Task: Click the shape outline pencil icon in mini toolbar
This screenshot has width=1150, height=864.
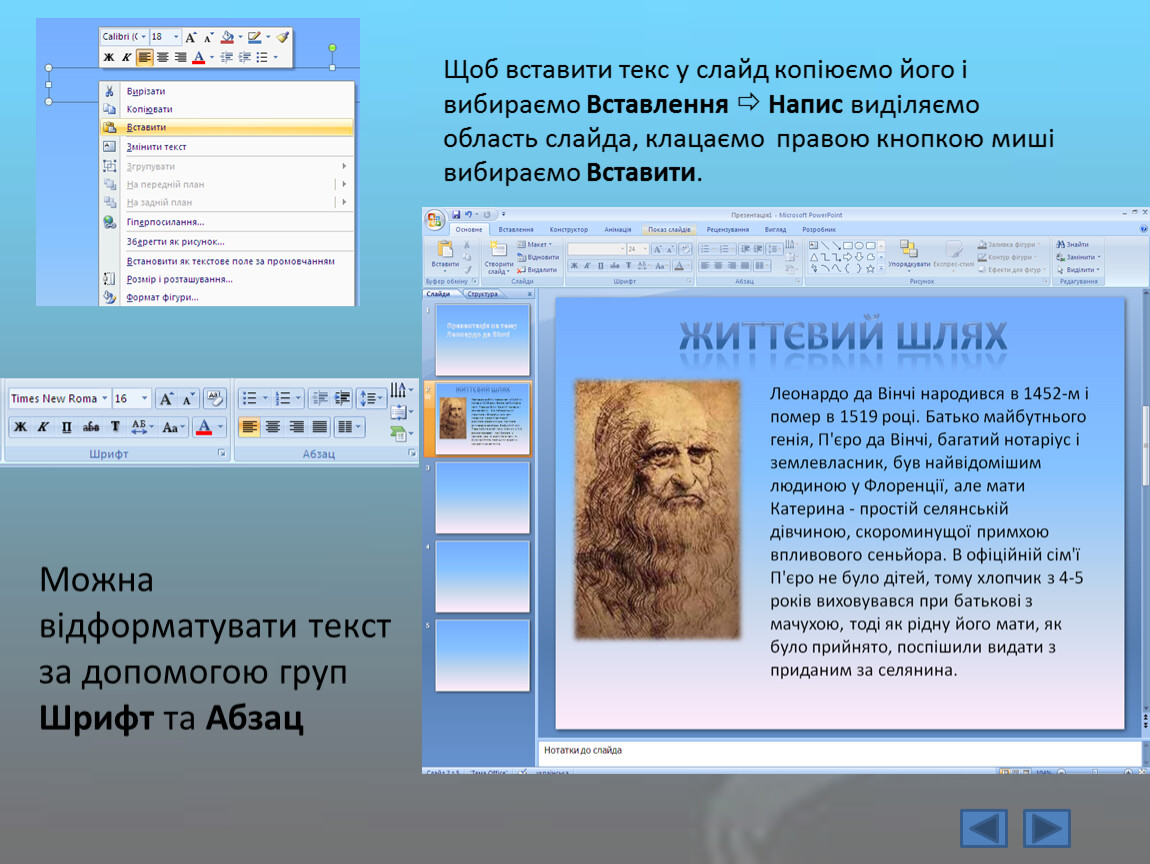Action: (254, 37)
